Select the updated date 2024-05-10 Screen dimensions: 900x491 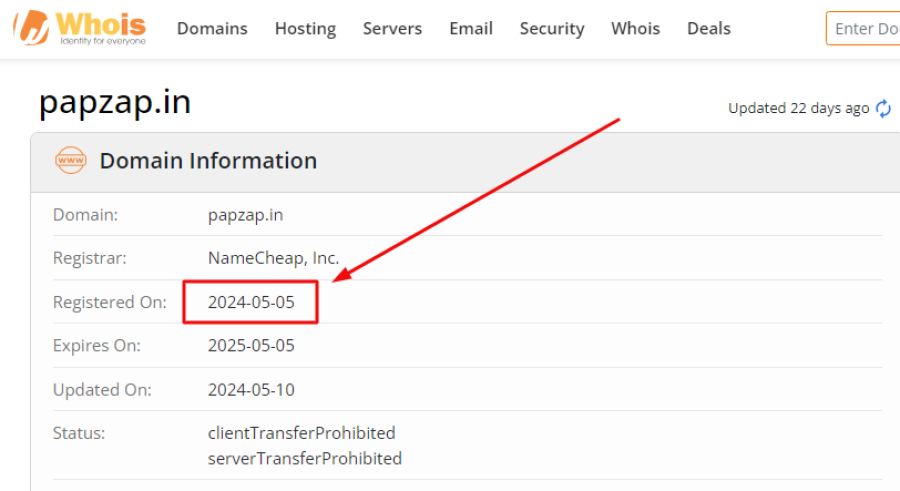pyautogui.click(x=251, y=390)
